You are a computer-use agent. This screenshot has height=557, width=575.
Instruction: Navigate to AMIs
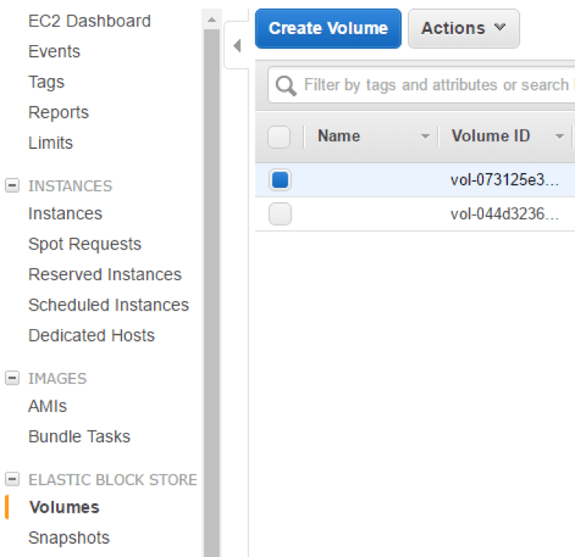[48, 406]
